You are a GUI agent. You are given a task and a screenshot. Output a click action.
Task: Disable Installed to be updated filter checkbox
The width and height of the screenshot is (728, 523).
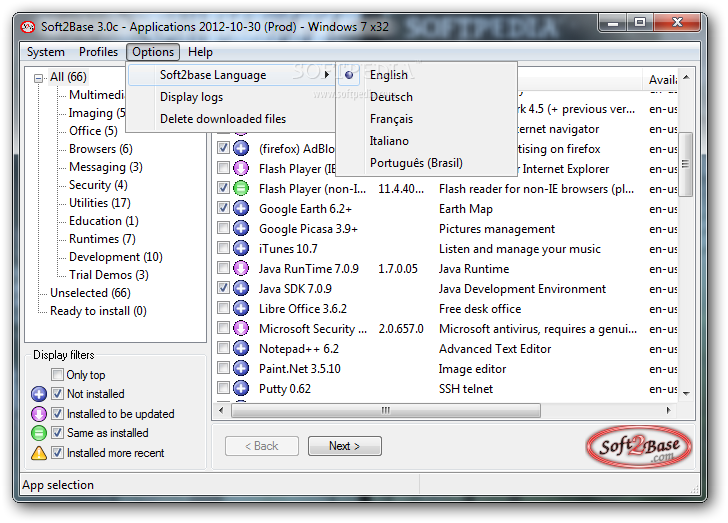[58, 413]
